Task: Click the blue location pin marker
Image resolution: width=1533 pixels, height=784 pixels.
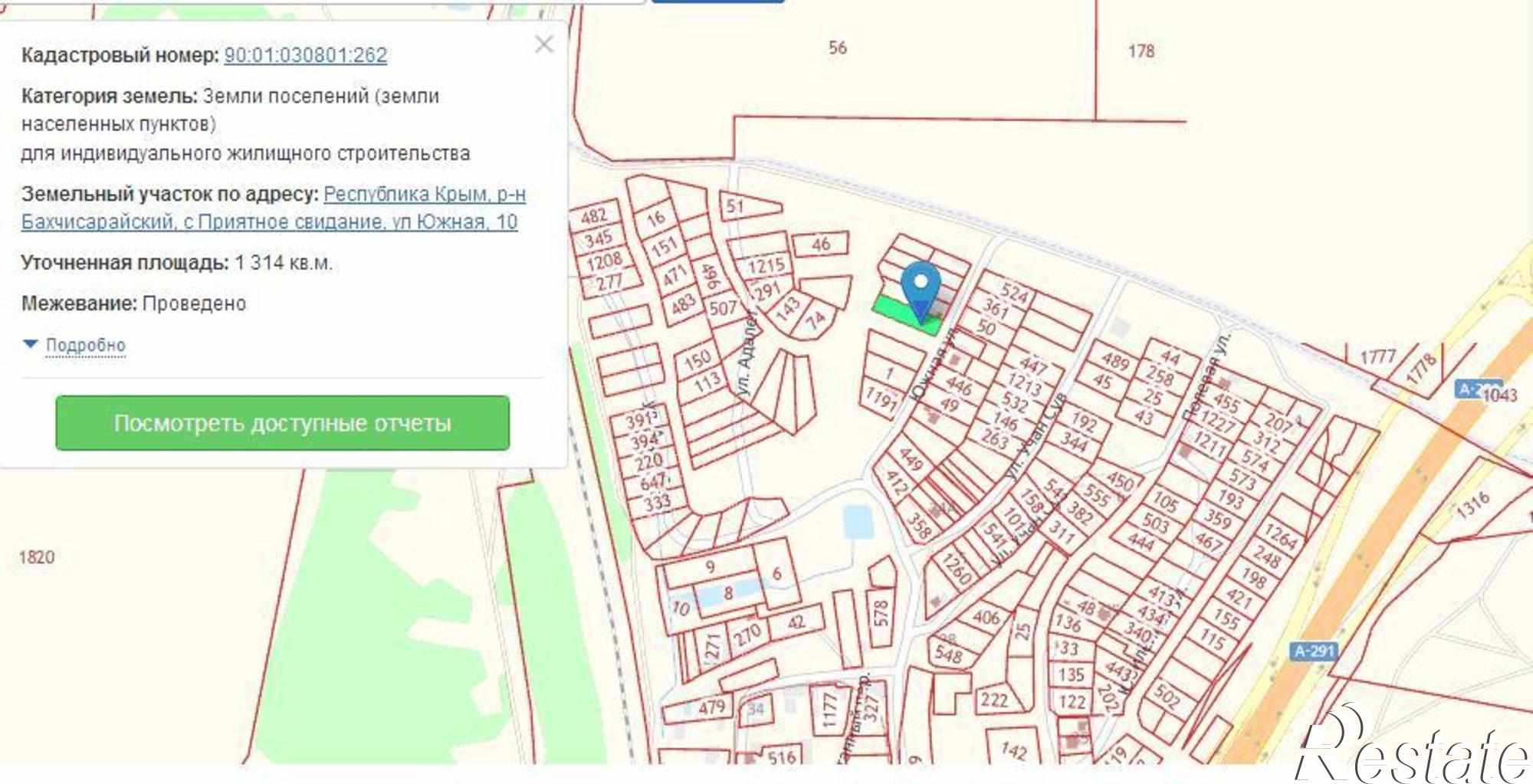Action: [921, 289]
